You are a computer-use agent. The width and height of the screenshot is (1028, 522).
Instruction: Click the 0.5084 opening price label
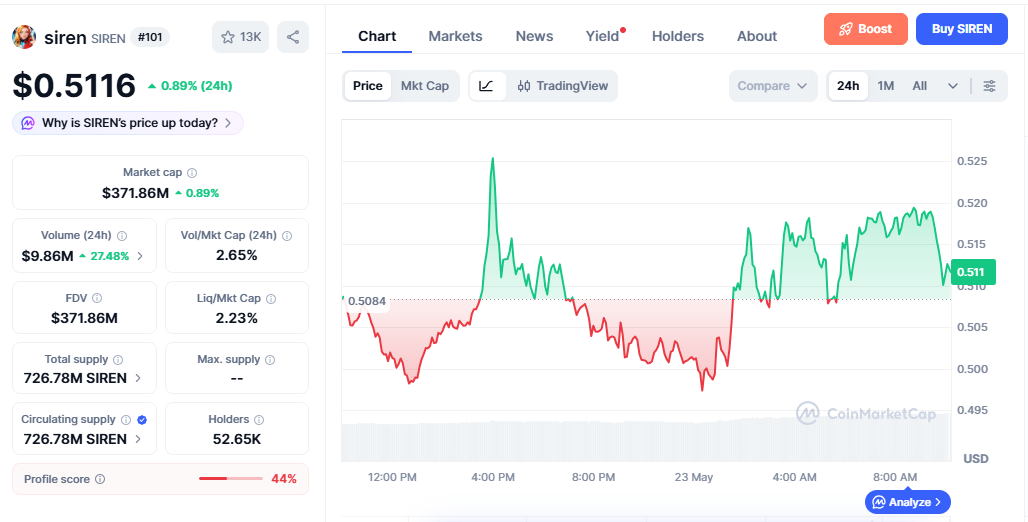367,302
